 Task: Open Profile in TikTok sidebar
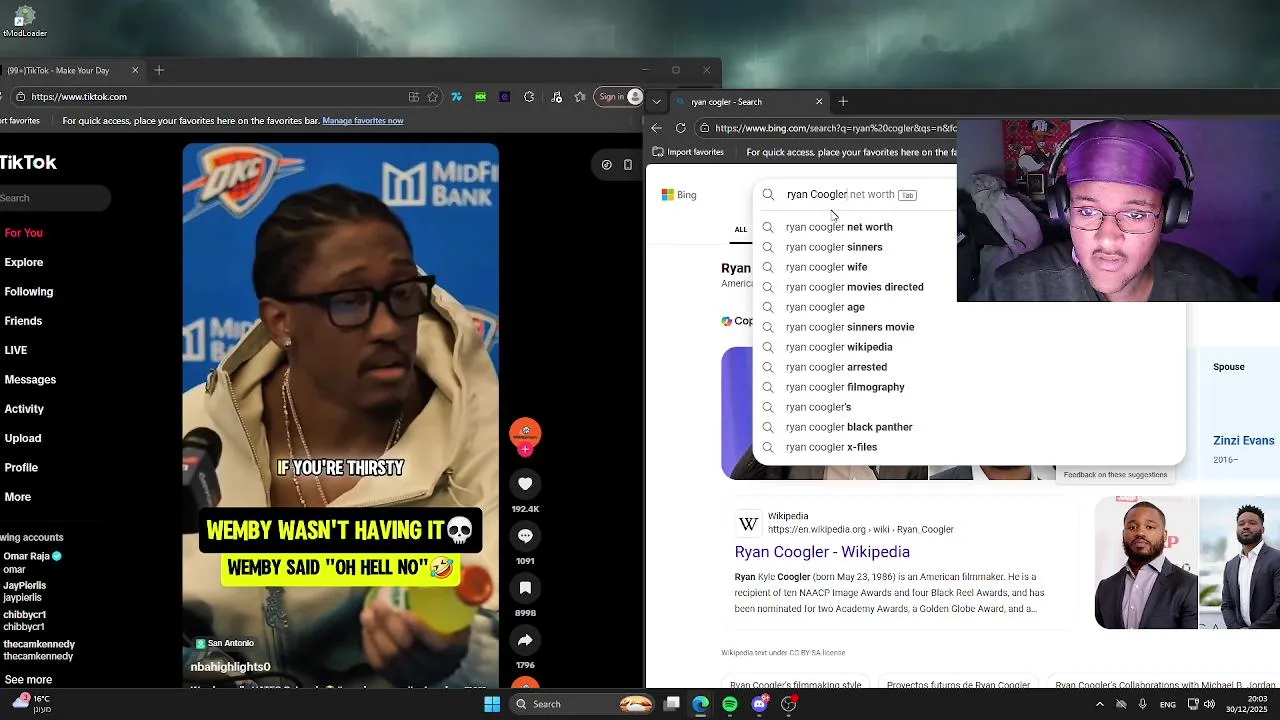pos(20,468)
